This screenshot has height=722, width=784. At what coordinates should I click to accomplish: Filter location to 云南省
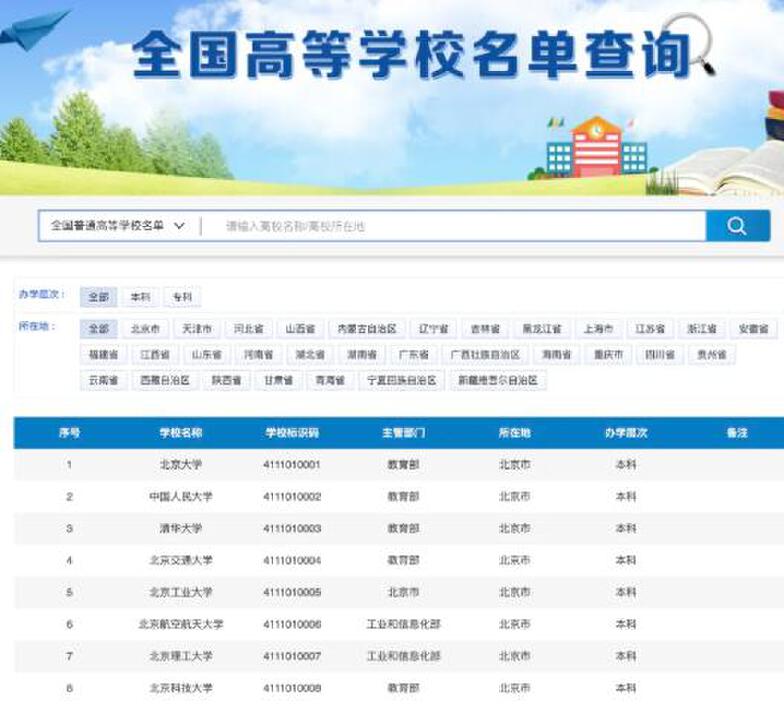pyautogui.click(x=104, y=380)
